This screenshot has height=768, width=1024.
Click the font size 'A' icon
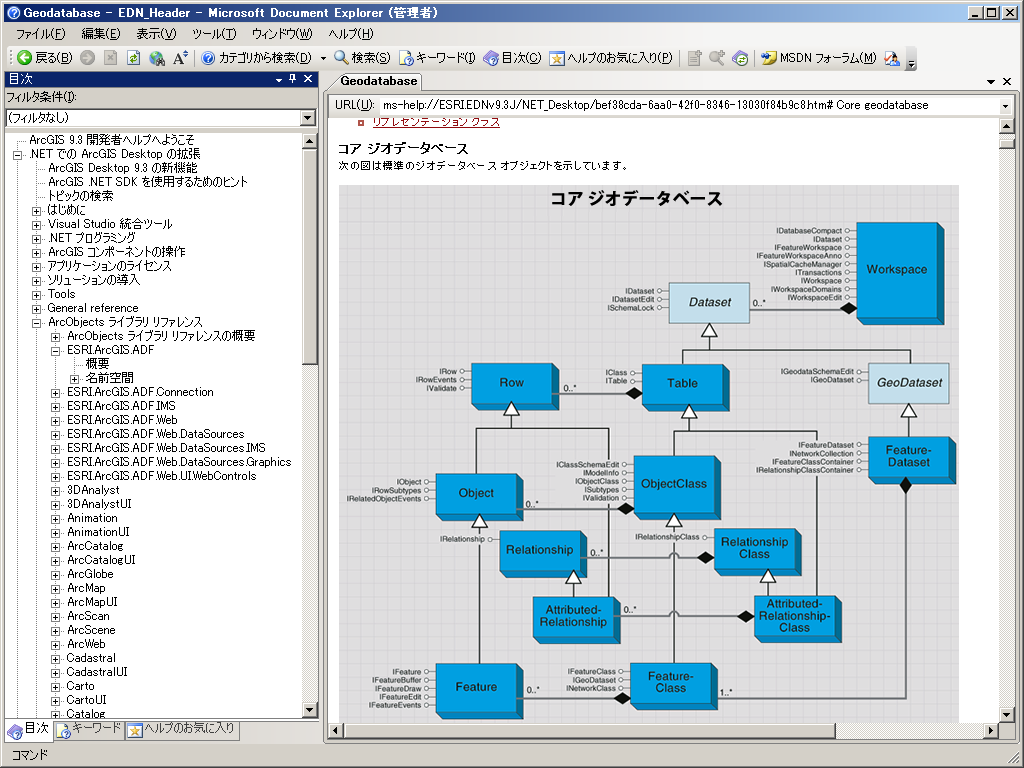[180, 58]
